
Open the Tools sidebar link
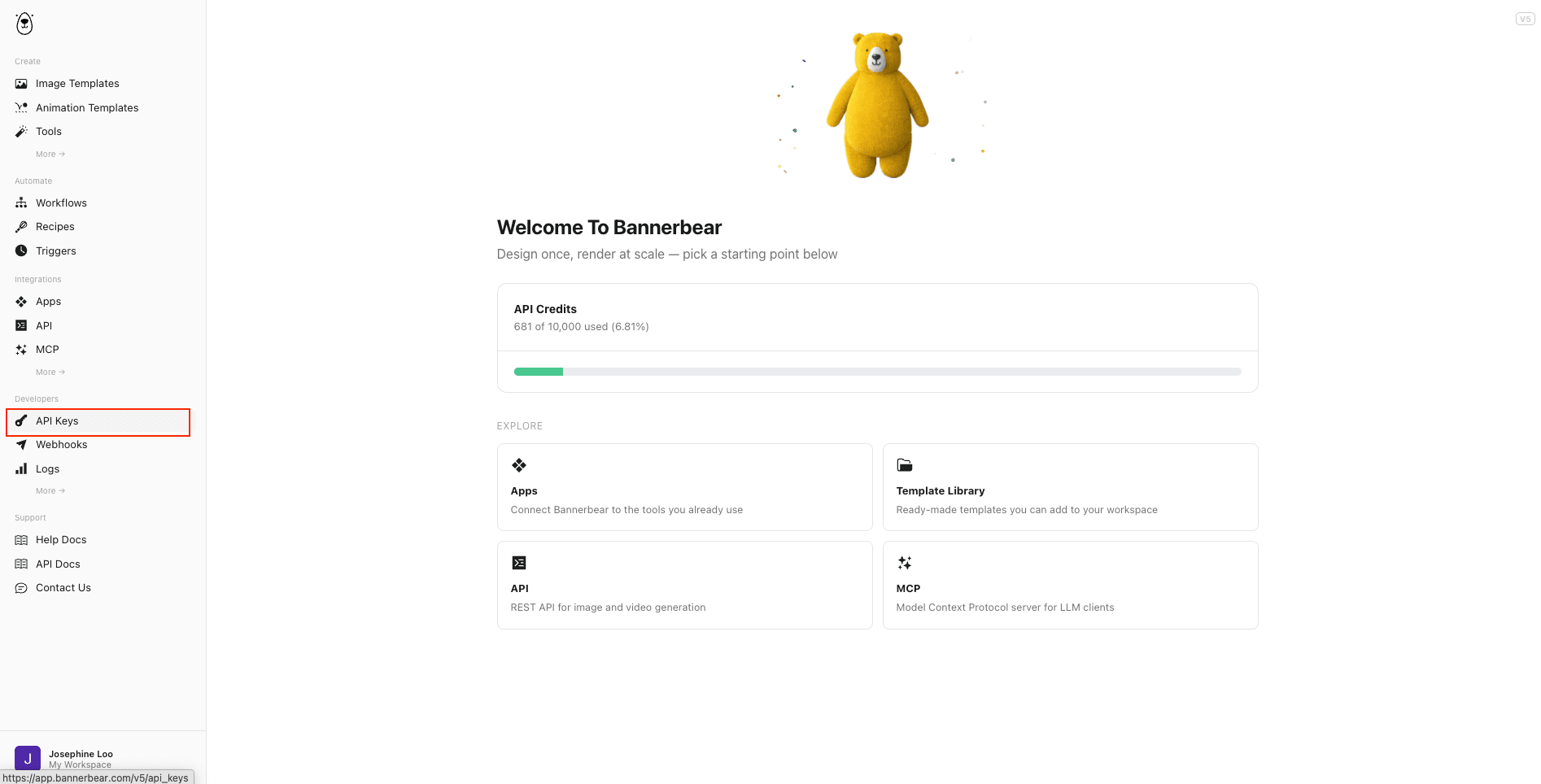49,131
